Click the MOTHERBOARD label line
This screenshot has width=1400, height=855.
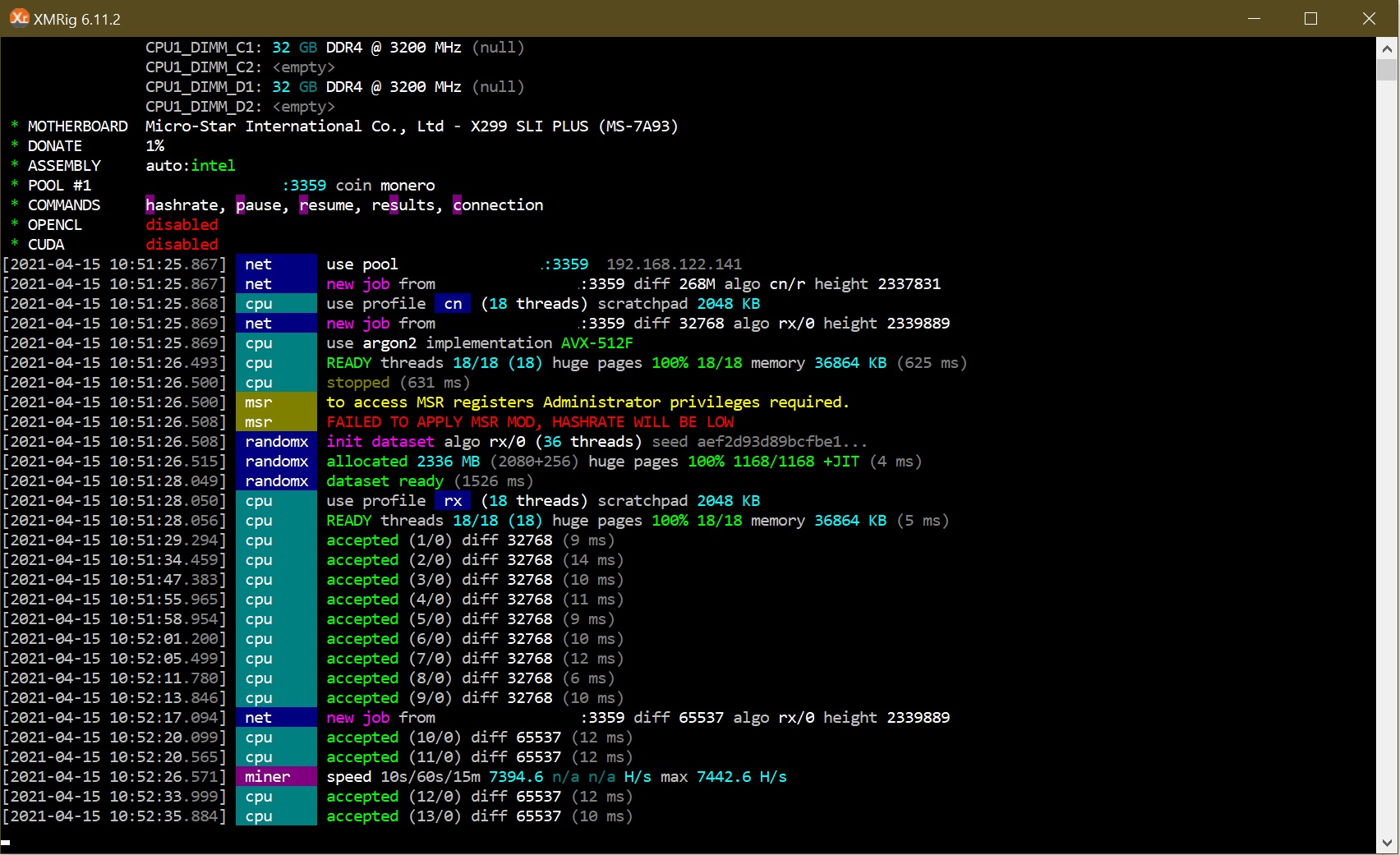click(x=344, y=126)
